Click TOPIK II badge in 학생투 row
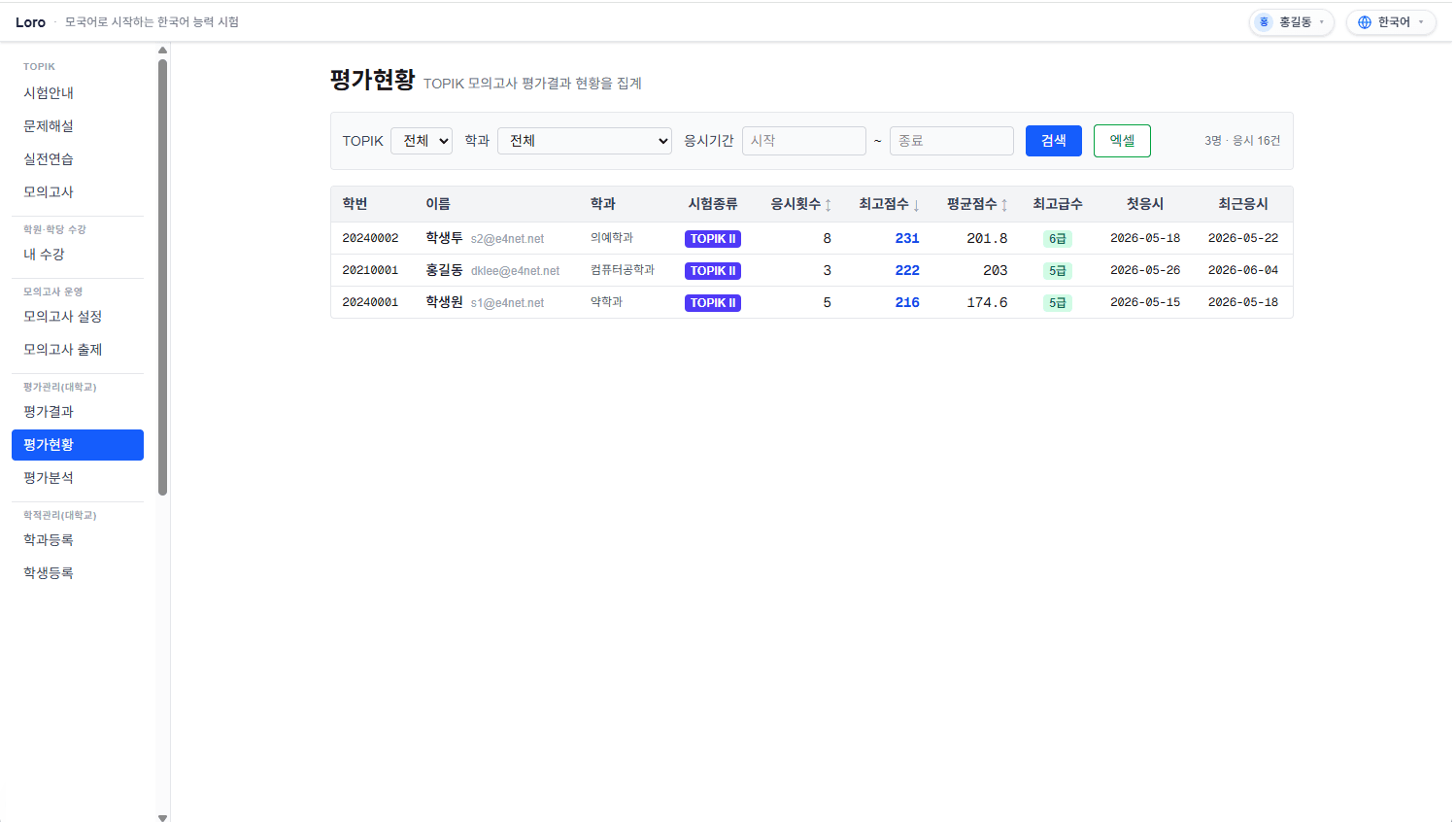The height and width of the screenshot is (822, 1456). click(713, 239)
